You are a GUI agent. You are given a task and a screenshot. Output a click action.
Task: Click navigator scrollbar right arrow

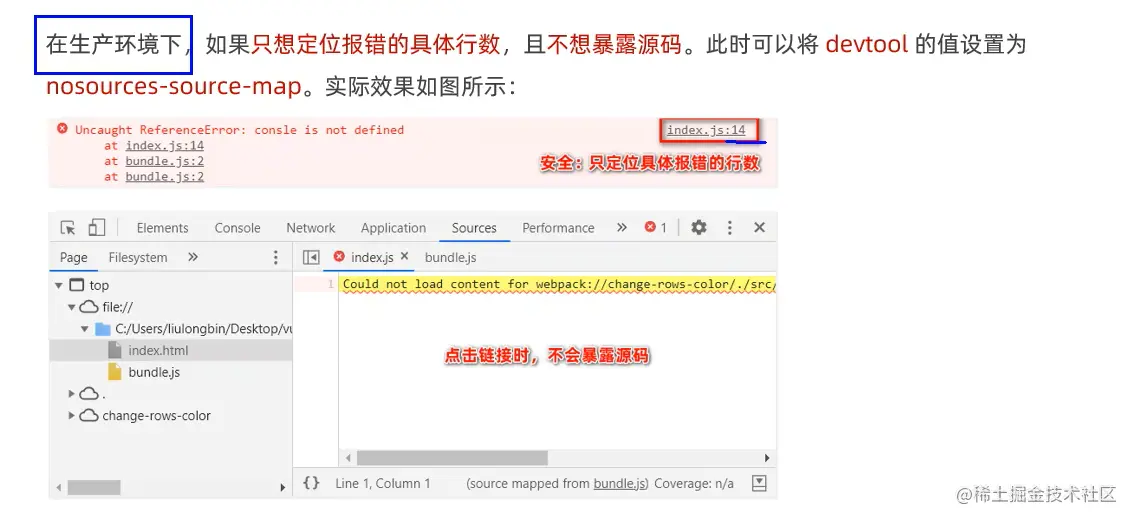[x=283, y=488]
